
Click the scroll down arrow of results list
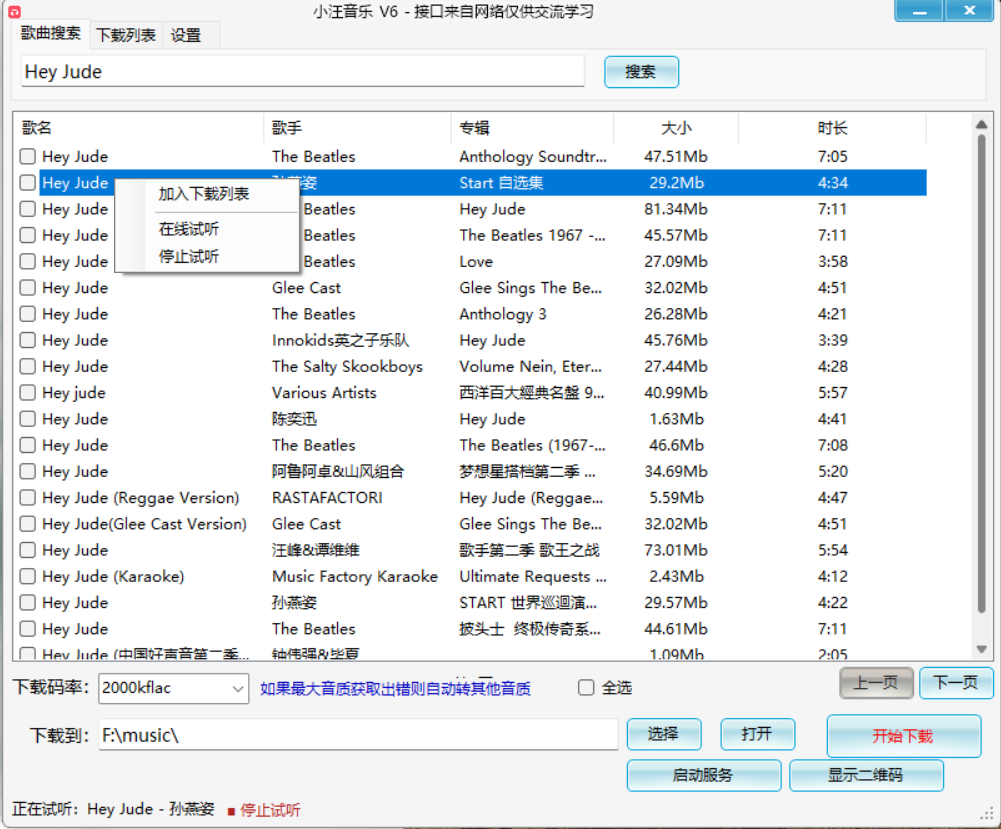(982, 650)
